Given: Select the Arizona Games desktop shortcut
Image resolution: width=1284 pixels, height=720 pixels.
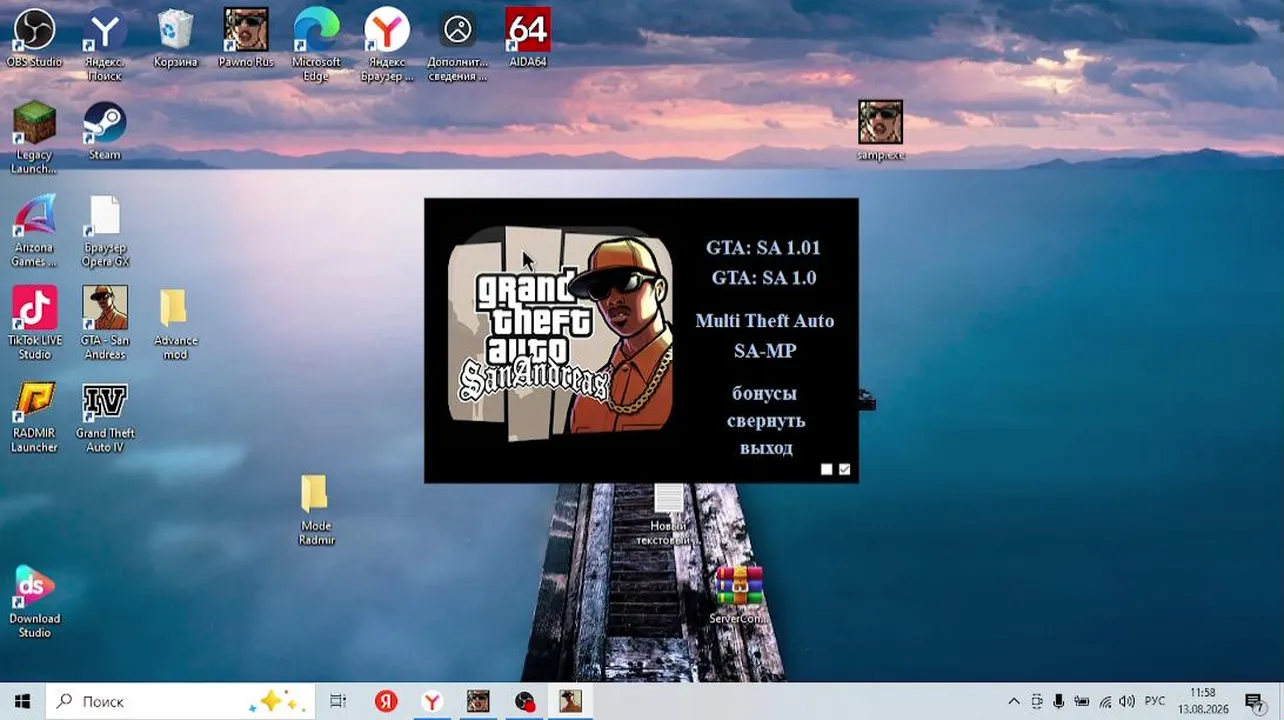Looking at the screenshot, I should [x=34, y=231].
